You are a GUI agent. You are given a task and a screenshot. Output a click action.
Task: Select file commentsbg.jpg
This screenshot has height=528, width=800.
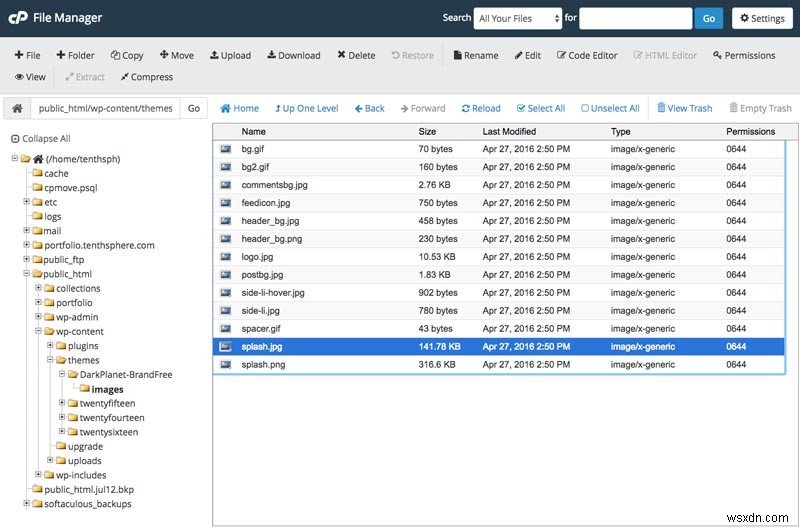(x=274, y=185)
